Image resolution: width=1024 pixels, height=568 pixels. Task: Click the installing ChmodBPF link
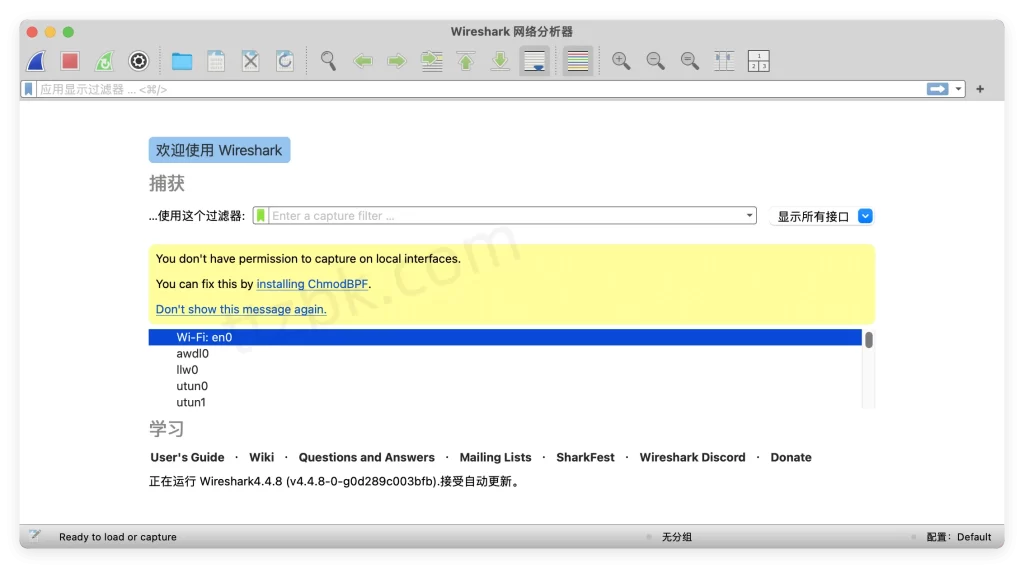(x=312, y=284)
